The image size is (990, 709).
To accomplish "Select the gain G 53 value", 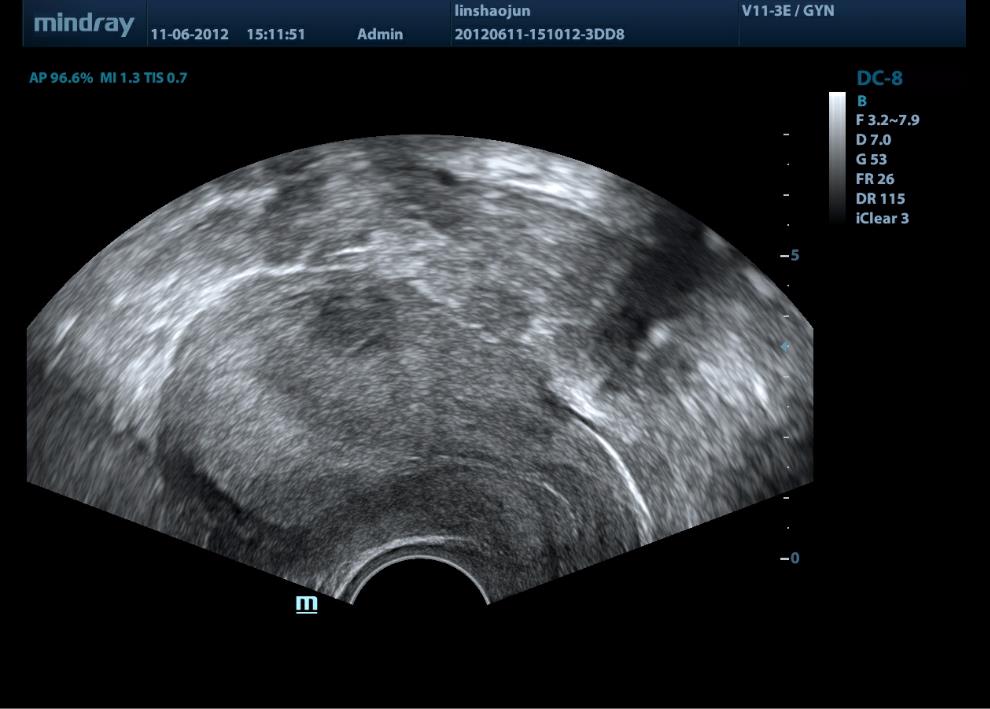I will [871, 159].
